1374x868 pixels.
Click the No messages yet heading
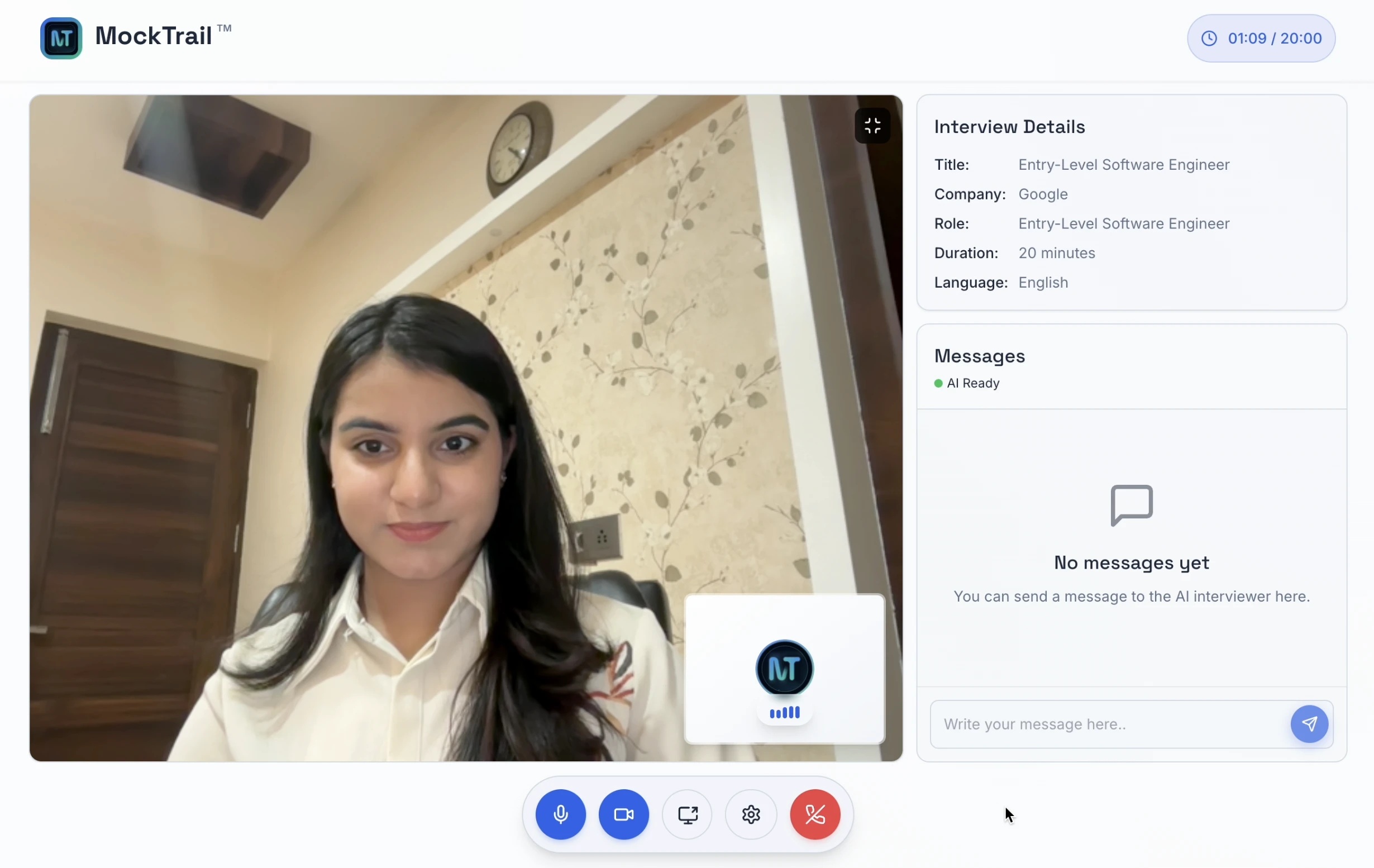click(x=1132, y=562)
